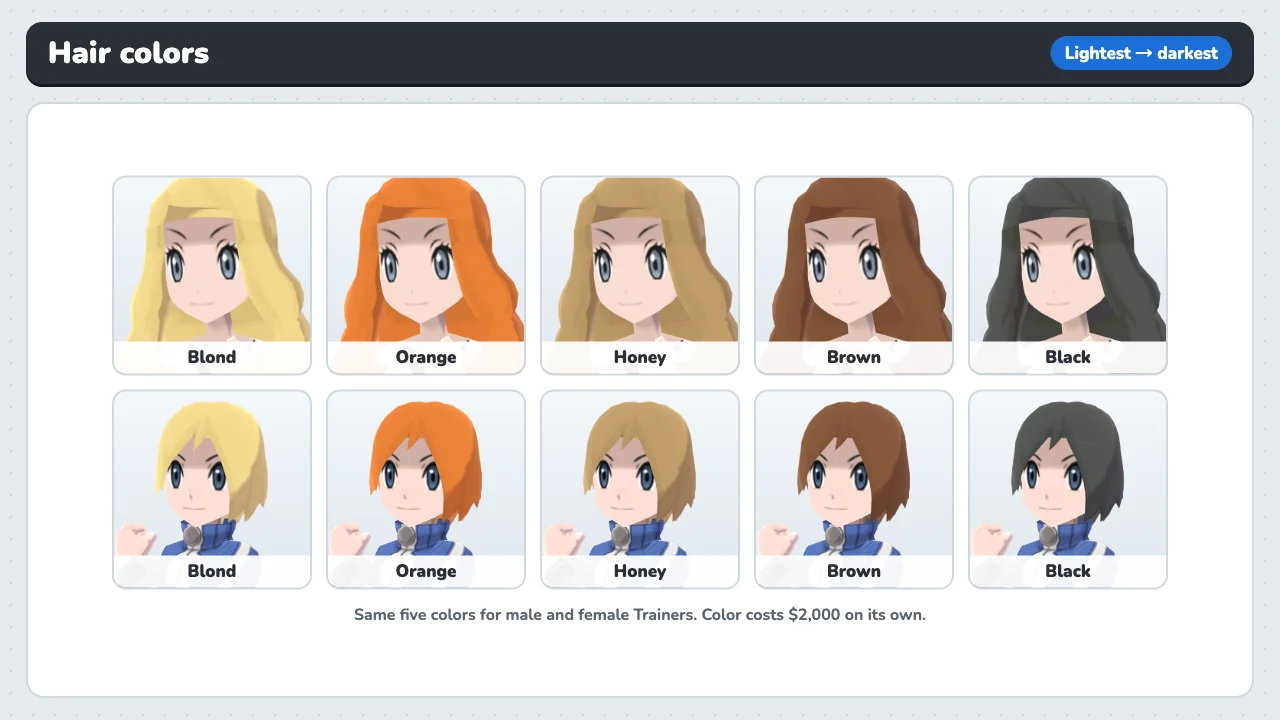Choose the male Honey hair card
This screenshot has height=720, width=1280.
click(640, 489)
